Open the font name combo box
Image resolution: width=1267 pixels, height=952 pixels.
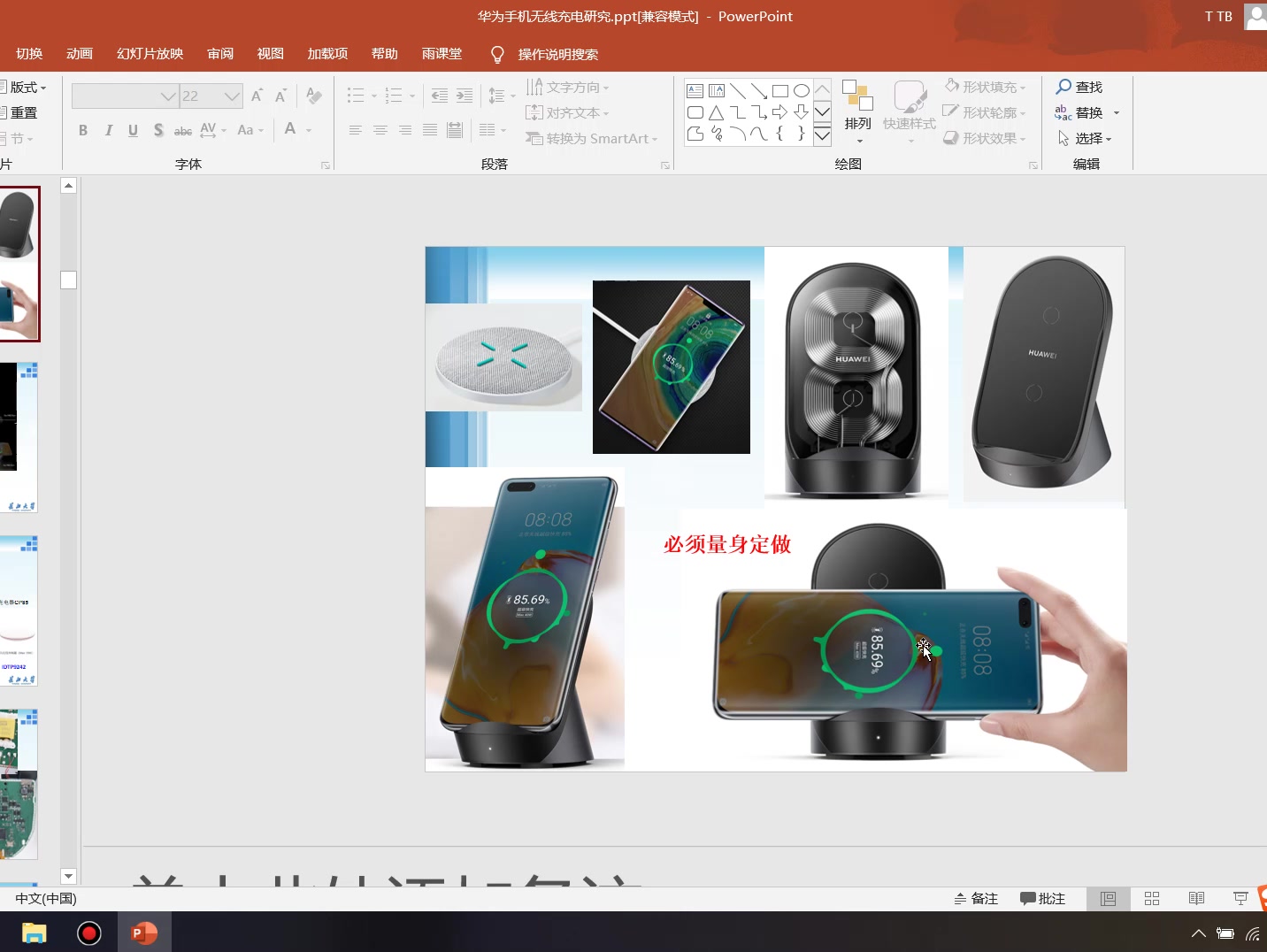(125, 96)
